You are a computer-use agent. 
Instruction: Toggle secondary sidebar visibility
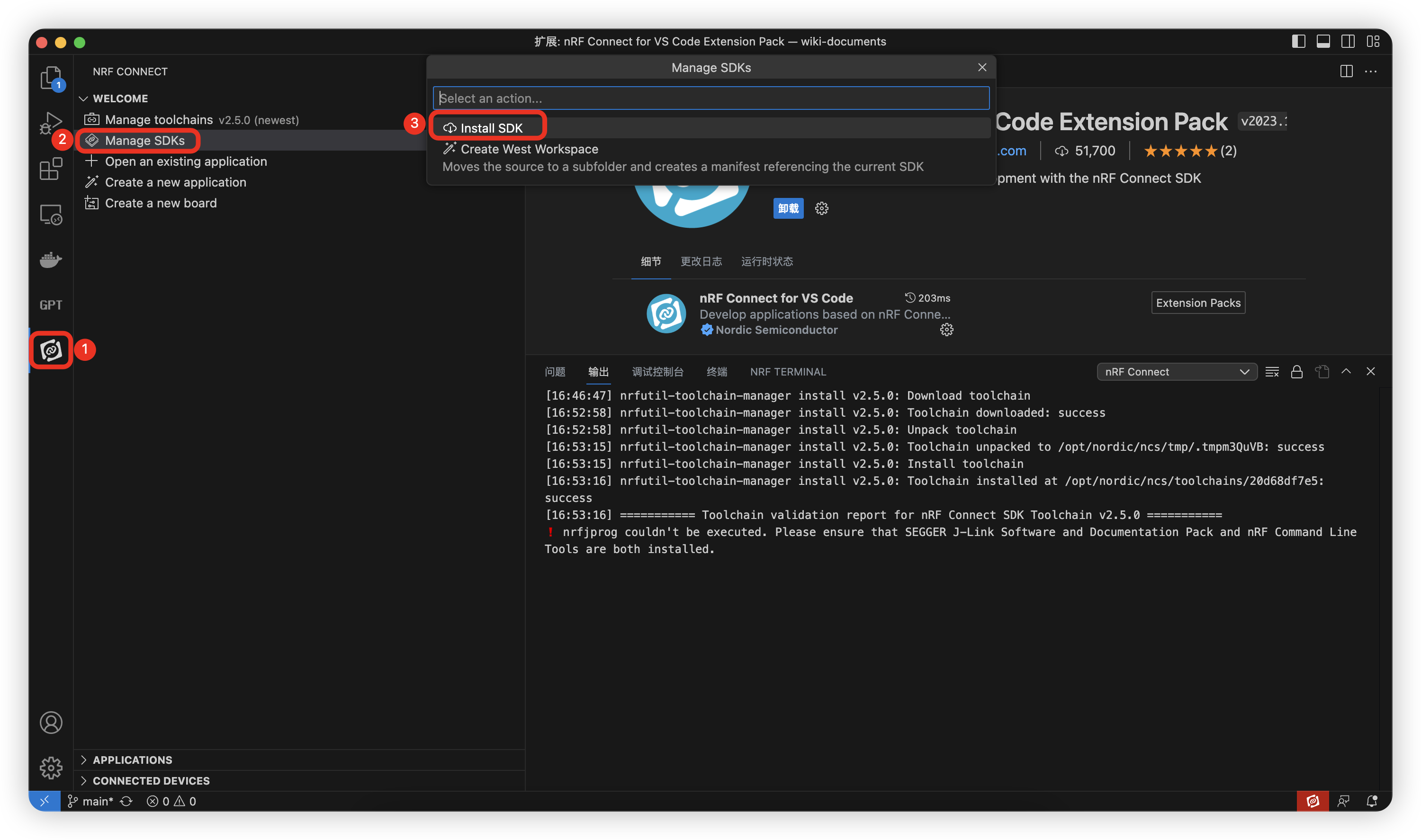click(1348, 41)
